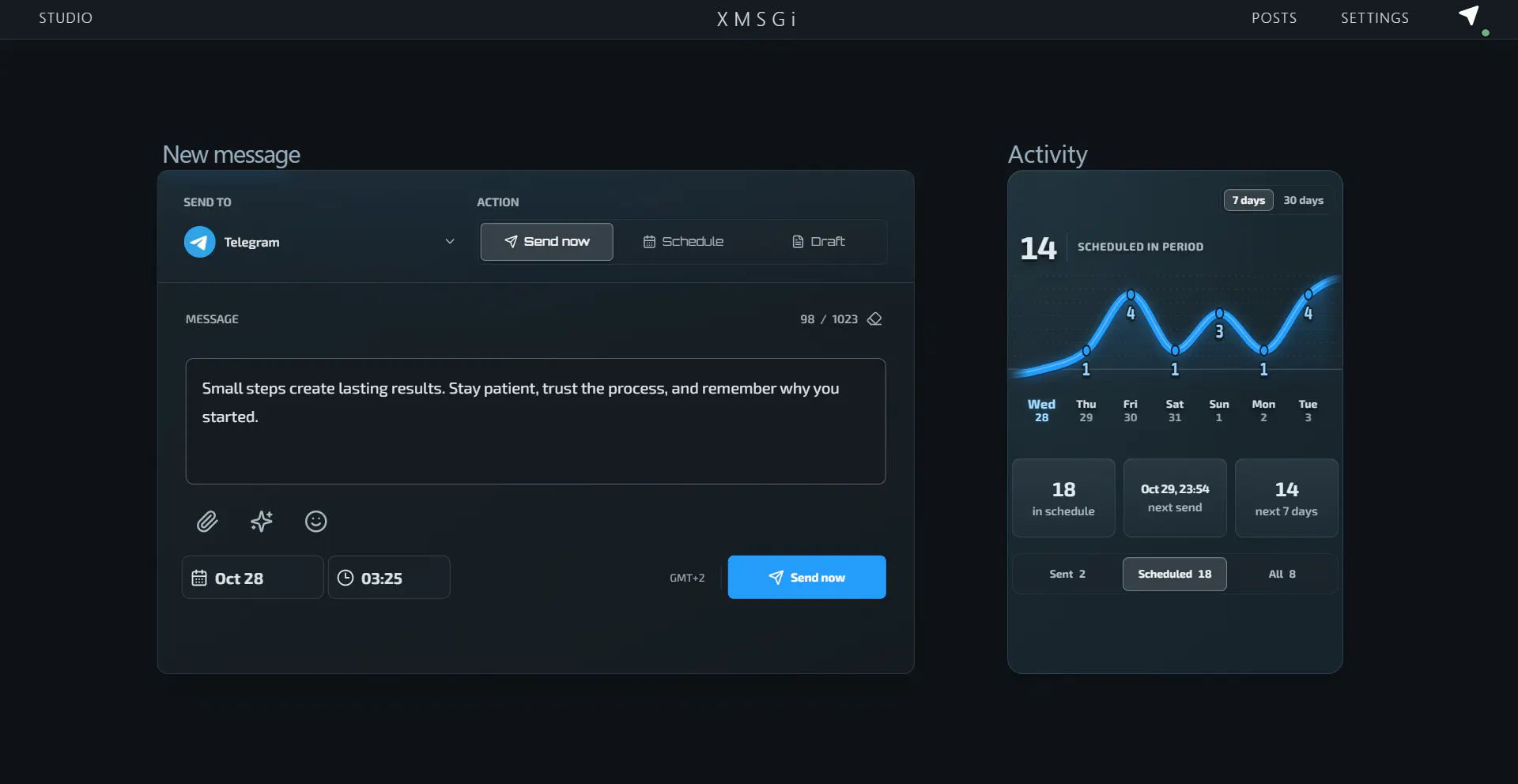The width and height of the screenshot is (1518, 784).
Task: Show the All 8 tab
Action: pyautogui.click(x=1282, y=574)
